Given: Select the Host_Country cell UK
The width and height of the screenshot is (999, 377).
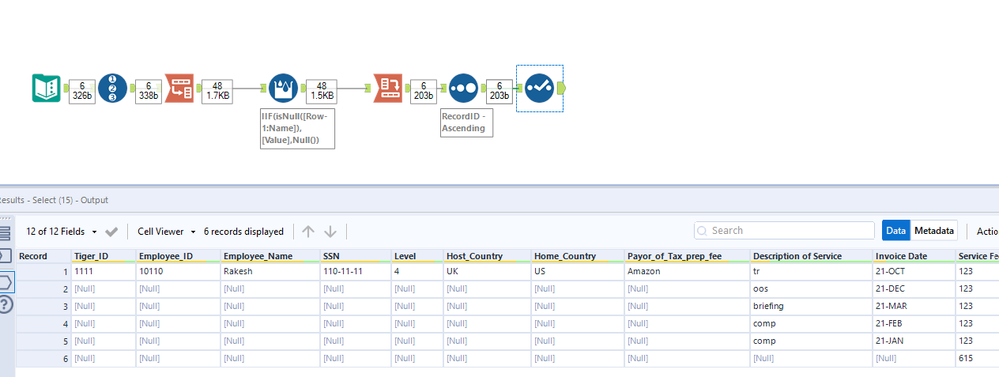Looking at the screenshot, I should click(487, 271).
